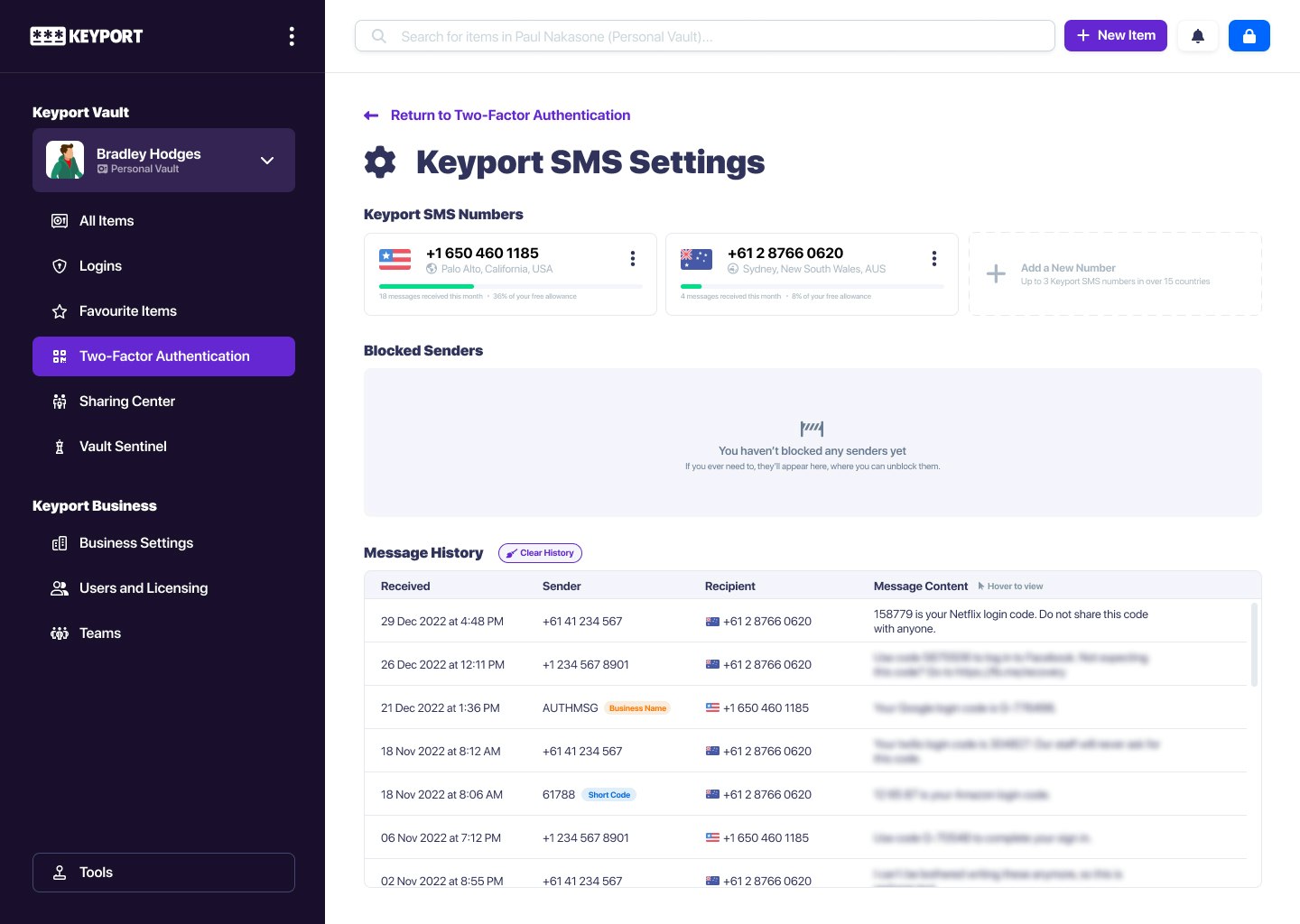
Task: Click date 18 Nov 2022 at 8:12 AM
Action: [441, 752]
